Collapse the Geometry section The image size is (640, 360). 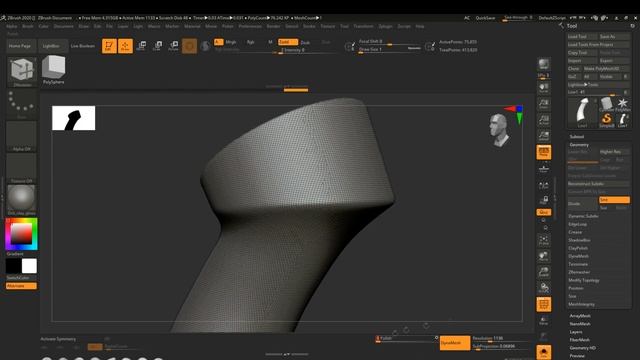[x=579, y=145]
